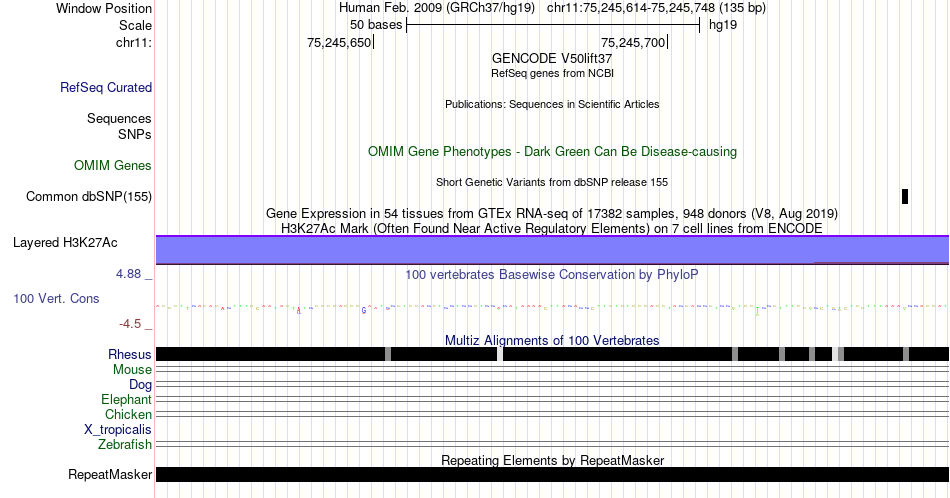Image resolution: width=950 pixels, height=498 pixels.
Task: Click the Chicken alignment row label
Action: 128,414
